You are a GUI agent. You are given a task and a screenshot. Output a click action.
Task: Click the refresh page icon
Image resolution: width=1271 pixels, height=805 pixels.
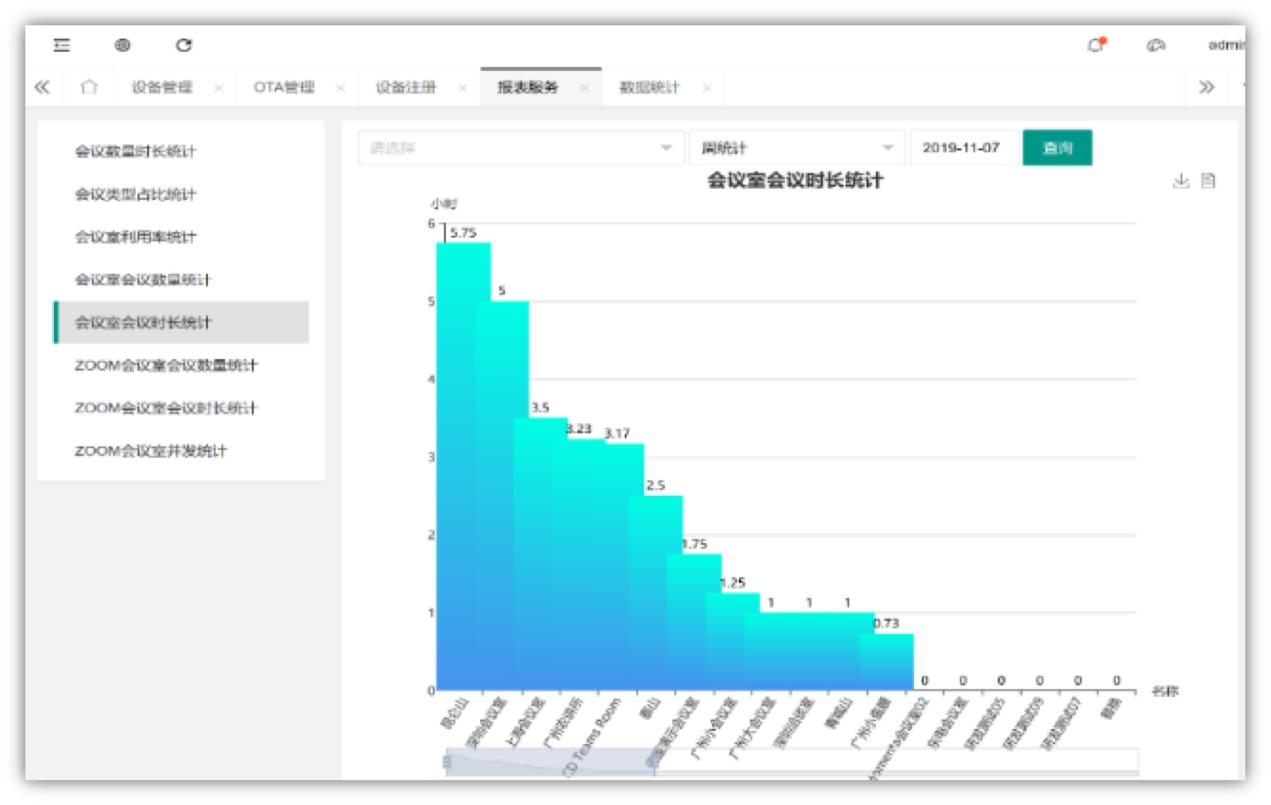coord(183,45)
